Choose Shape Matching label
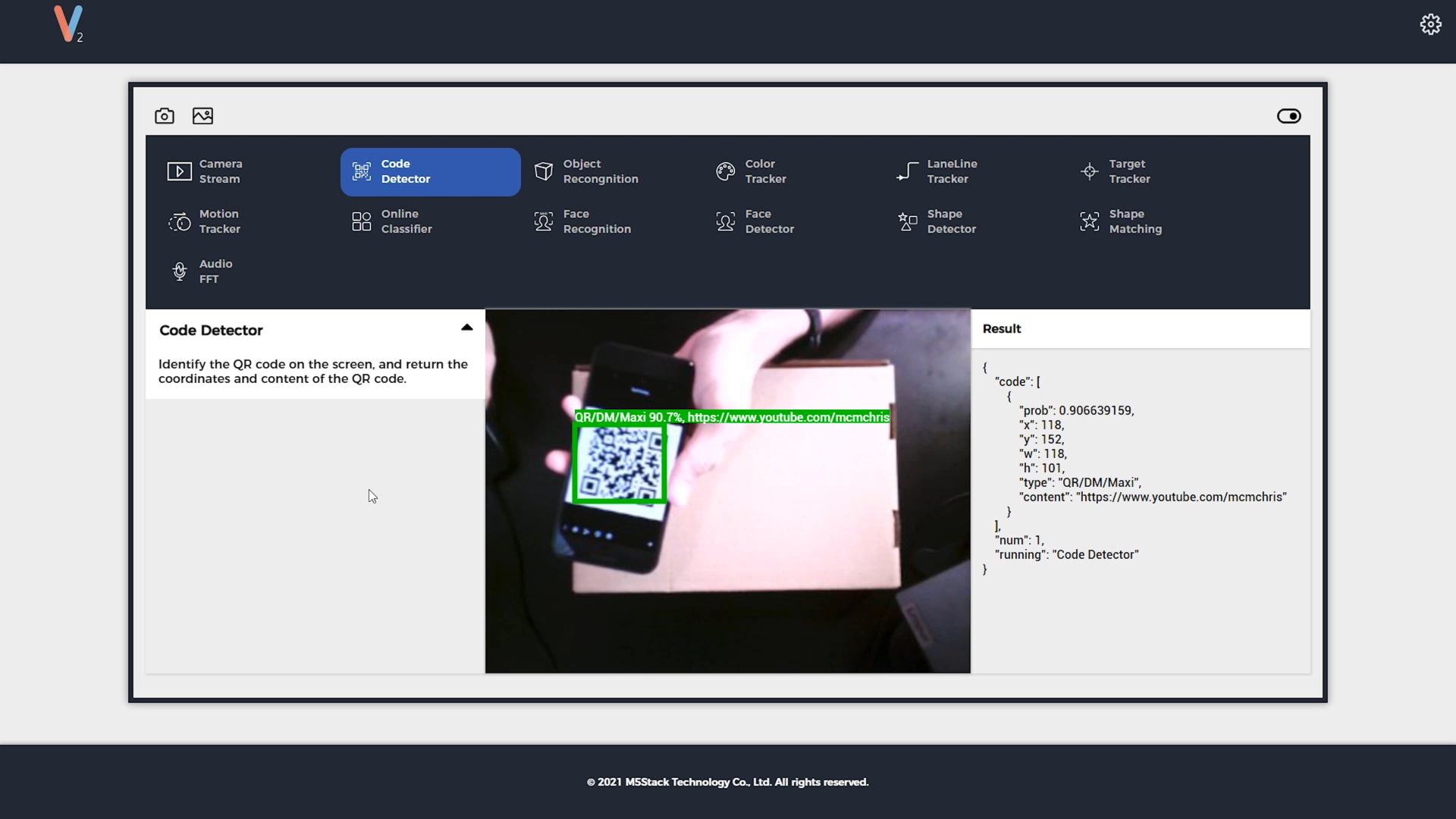Viewport: 1456px width, 819px height. pyautogui.click(x=1135, y=221)
